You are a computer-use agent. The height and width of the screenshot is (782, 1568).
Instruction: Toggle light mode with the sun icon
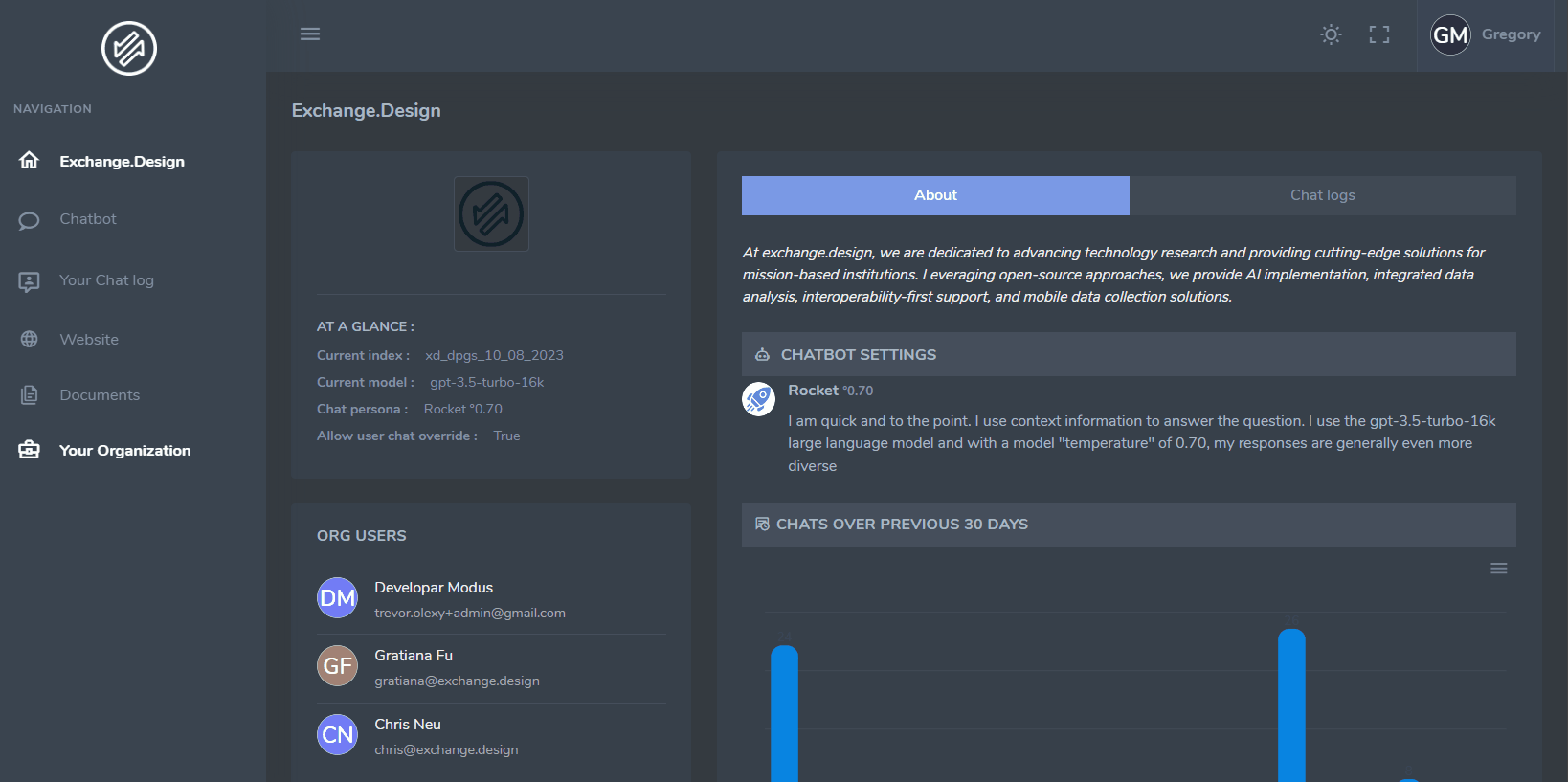[x=1331, y=34]
